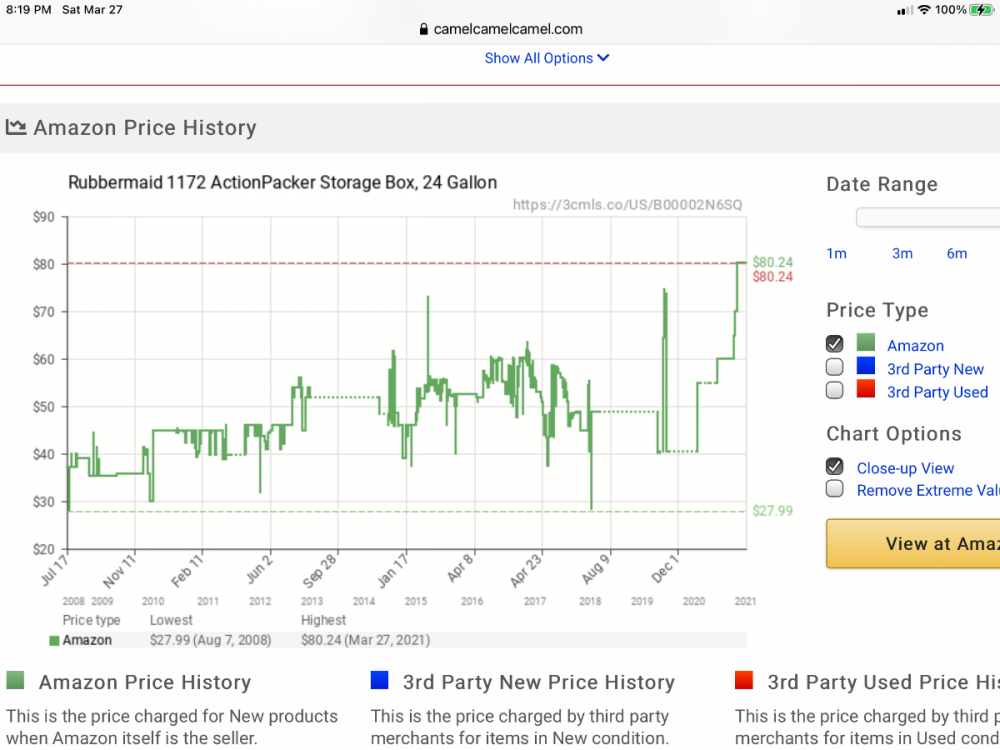Select the 3m date range
The image size is (1000, 750).
tap(902, 254)
